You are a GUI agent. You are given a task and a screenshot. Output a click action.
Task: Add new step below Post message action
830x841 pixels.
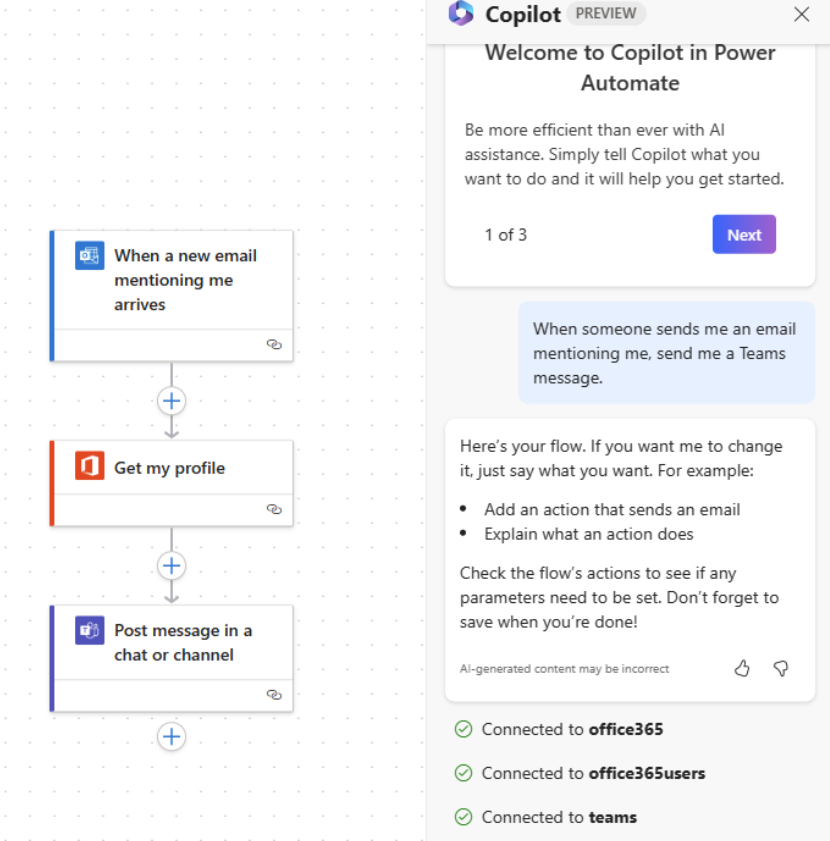coord(172,737)
